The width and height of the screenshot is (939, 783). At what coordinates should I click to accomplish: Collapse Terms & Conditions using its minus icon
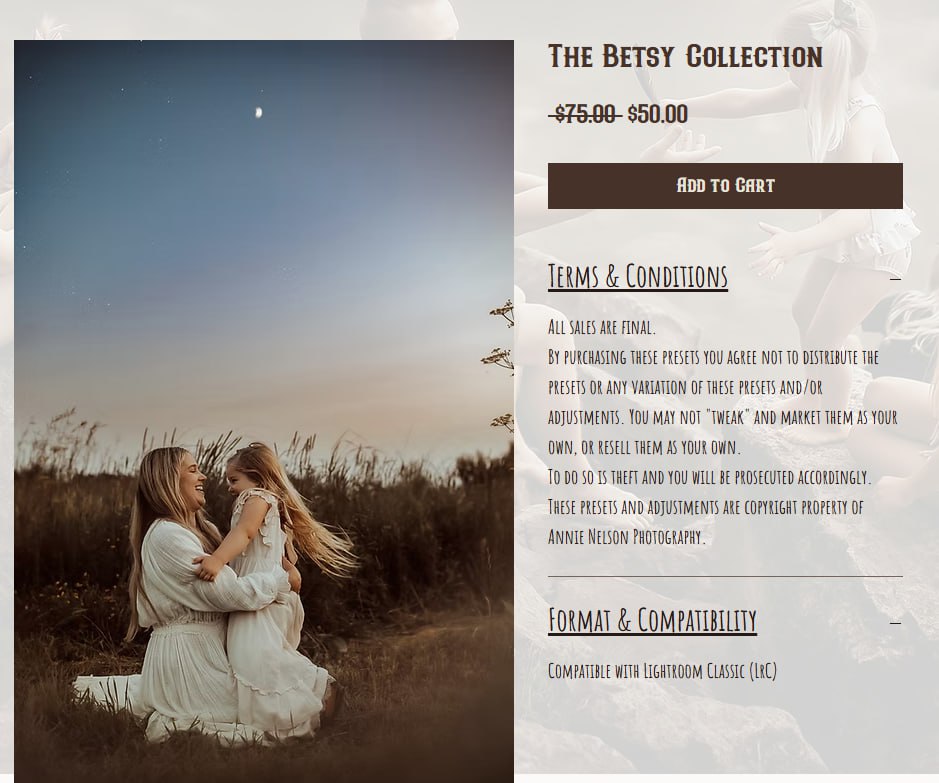coord(895,278)
